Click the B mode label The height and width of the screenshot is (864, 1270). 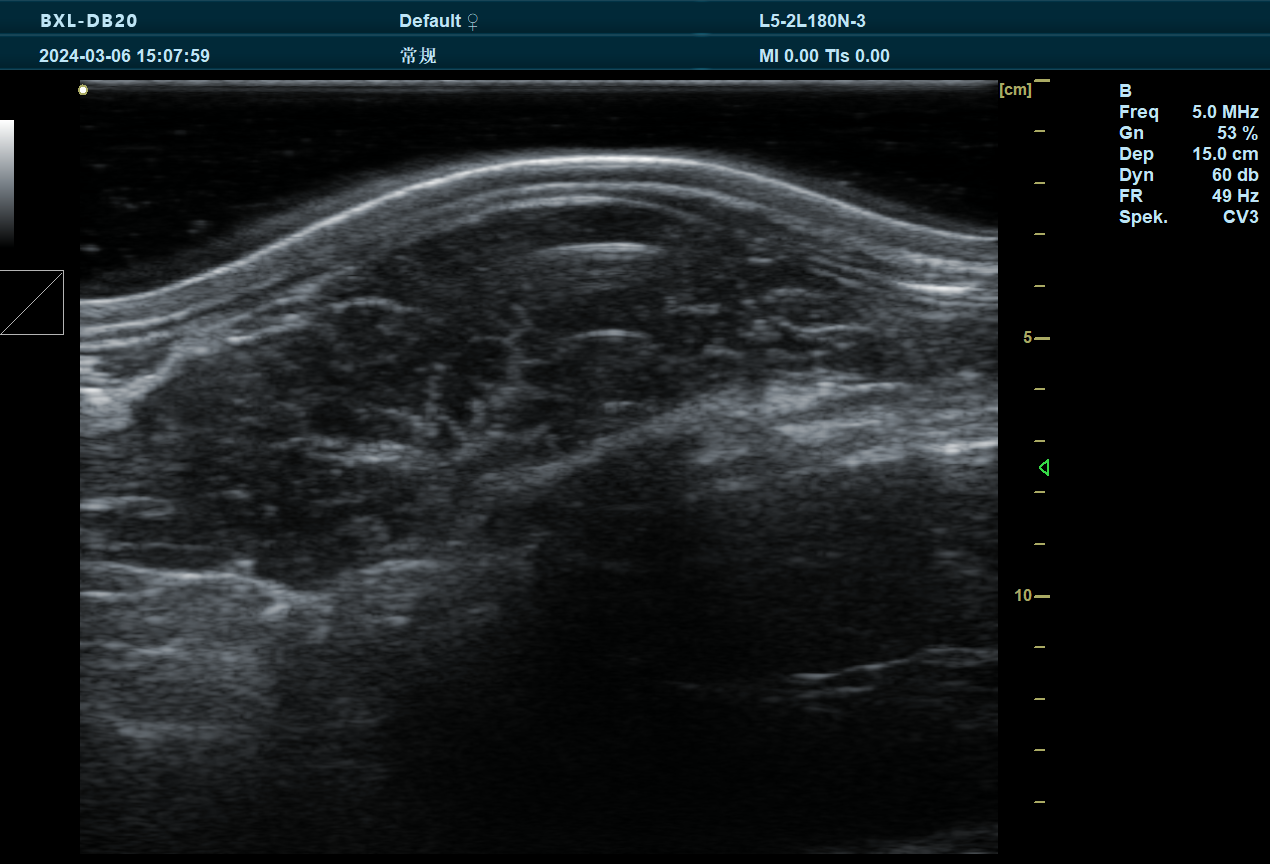(x=1125, y=91)
